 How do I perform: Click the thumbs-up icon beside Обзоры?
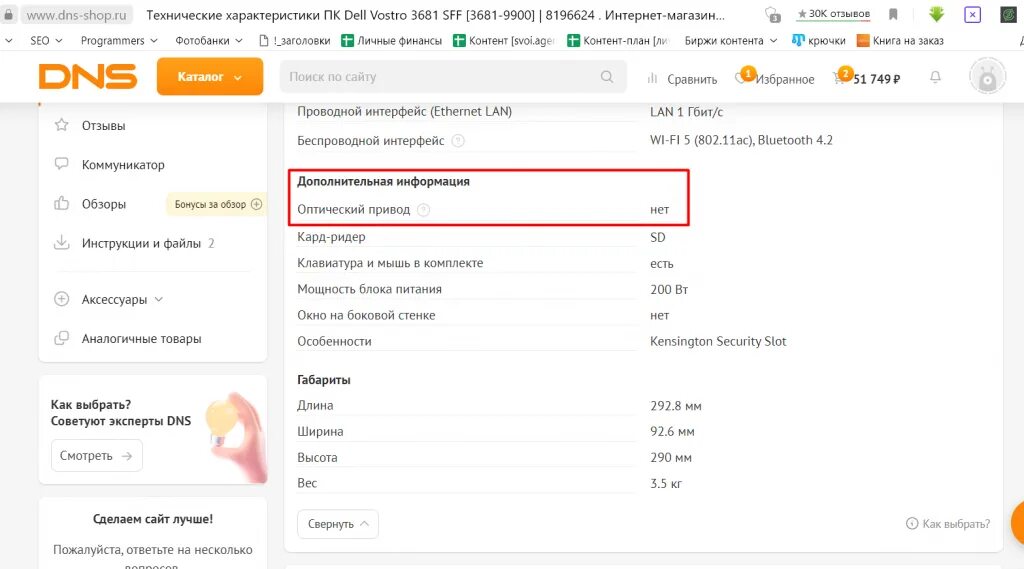[61, 203]
